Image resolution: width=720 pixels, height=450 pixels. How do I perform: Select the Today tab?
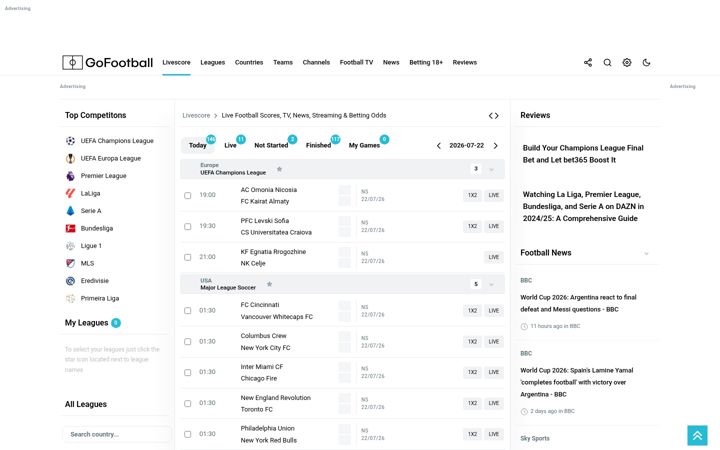198,145
